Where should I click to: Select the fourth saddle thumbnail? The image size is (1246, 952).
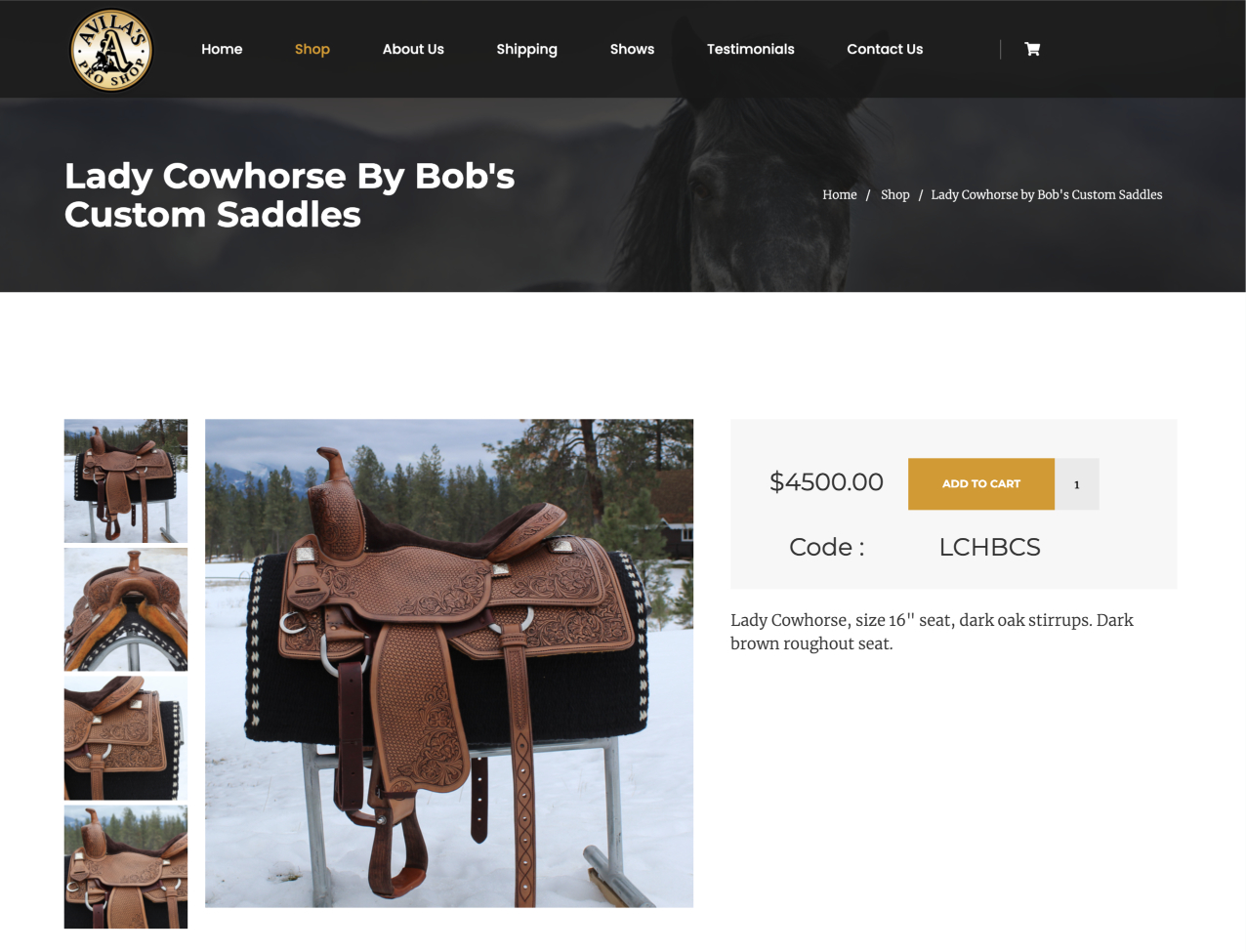tap(126, 867)
